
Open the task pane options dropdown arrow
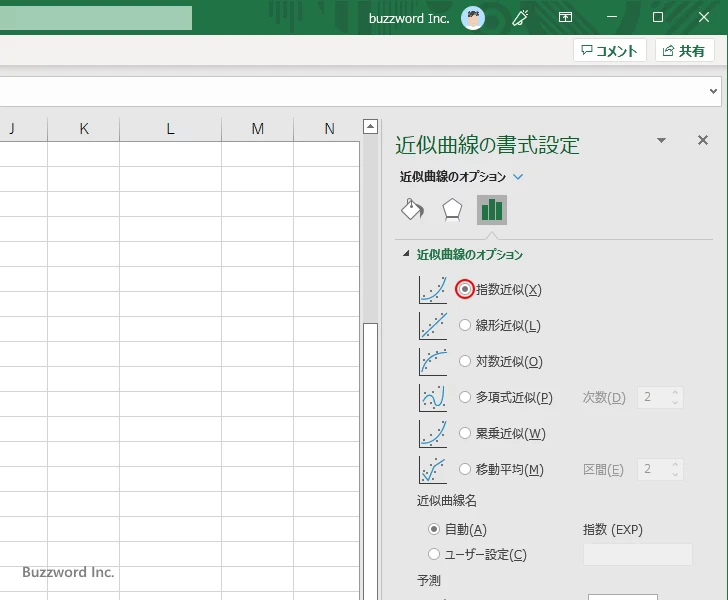pos(662,140)
